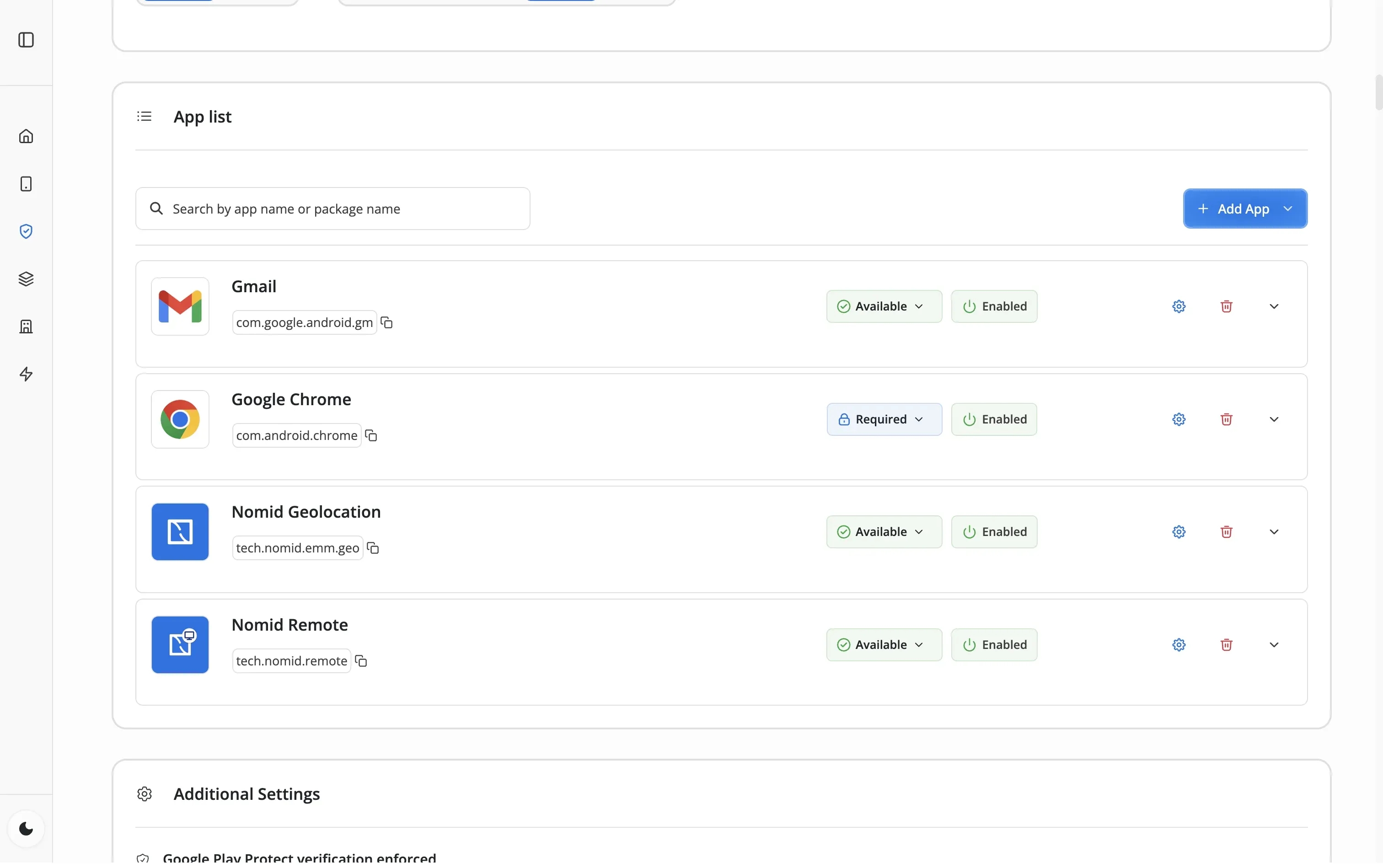Image resolution: width=1383 pixels, height=868 pixels.
Task: Change the Required dropdown for Google Chrome
Action: coord(884,419)
